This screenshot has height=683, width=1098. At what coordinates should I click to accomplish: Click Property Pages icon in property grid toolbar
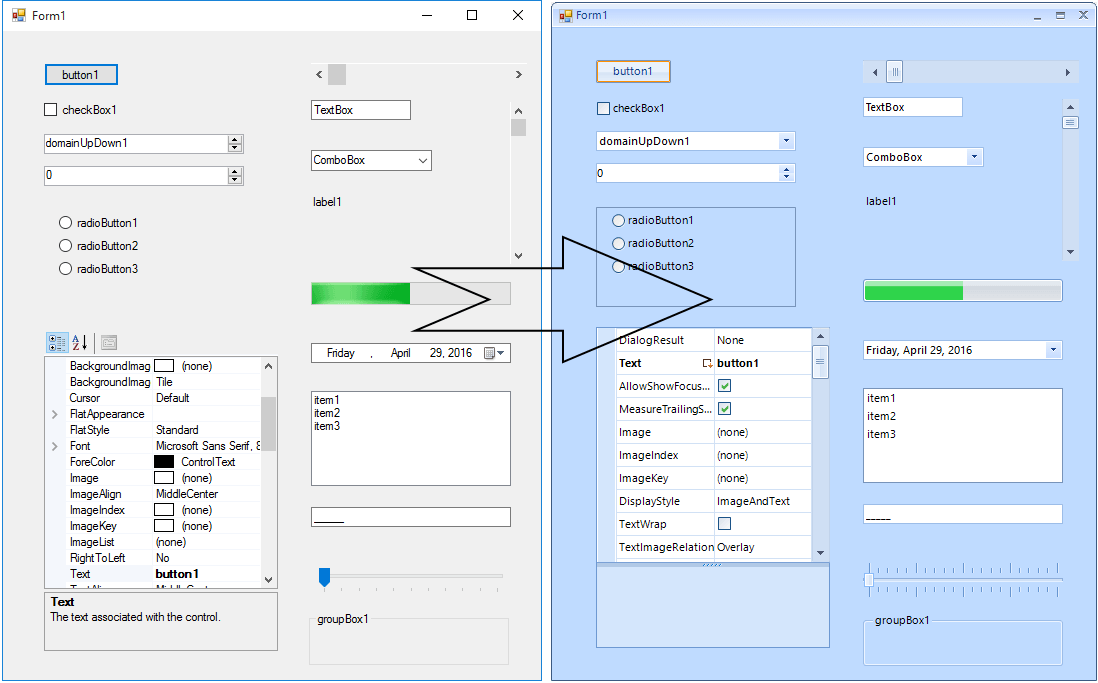point(109,343)
